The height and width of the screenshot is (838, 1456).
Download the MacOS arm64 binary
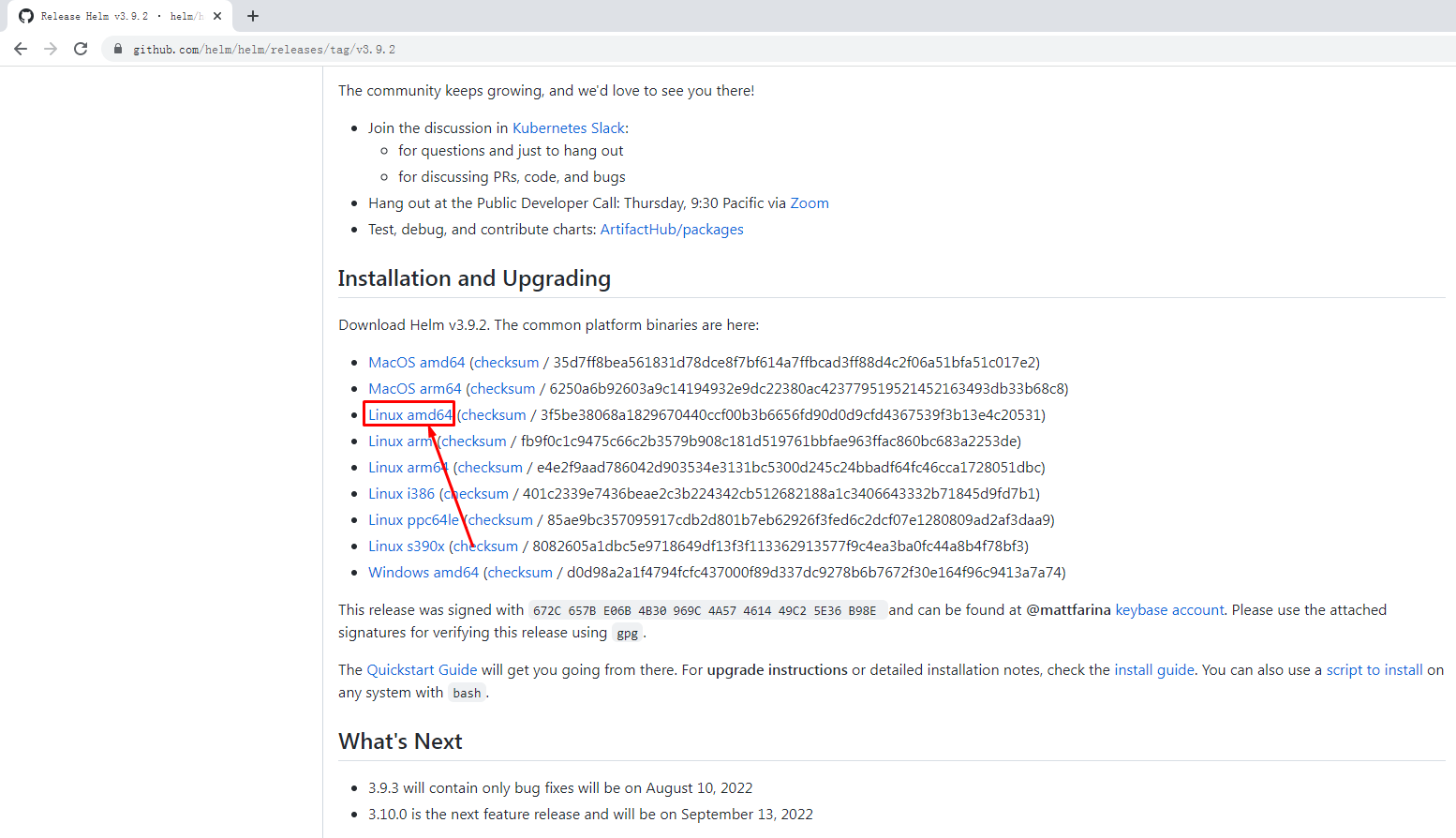(x=415, y=388)
